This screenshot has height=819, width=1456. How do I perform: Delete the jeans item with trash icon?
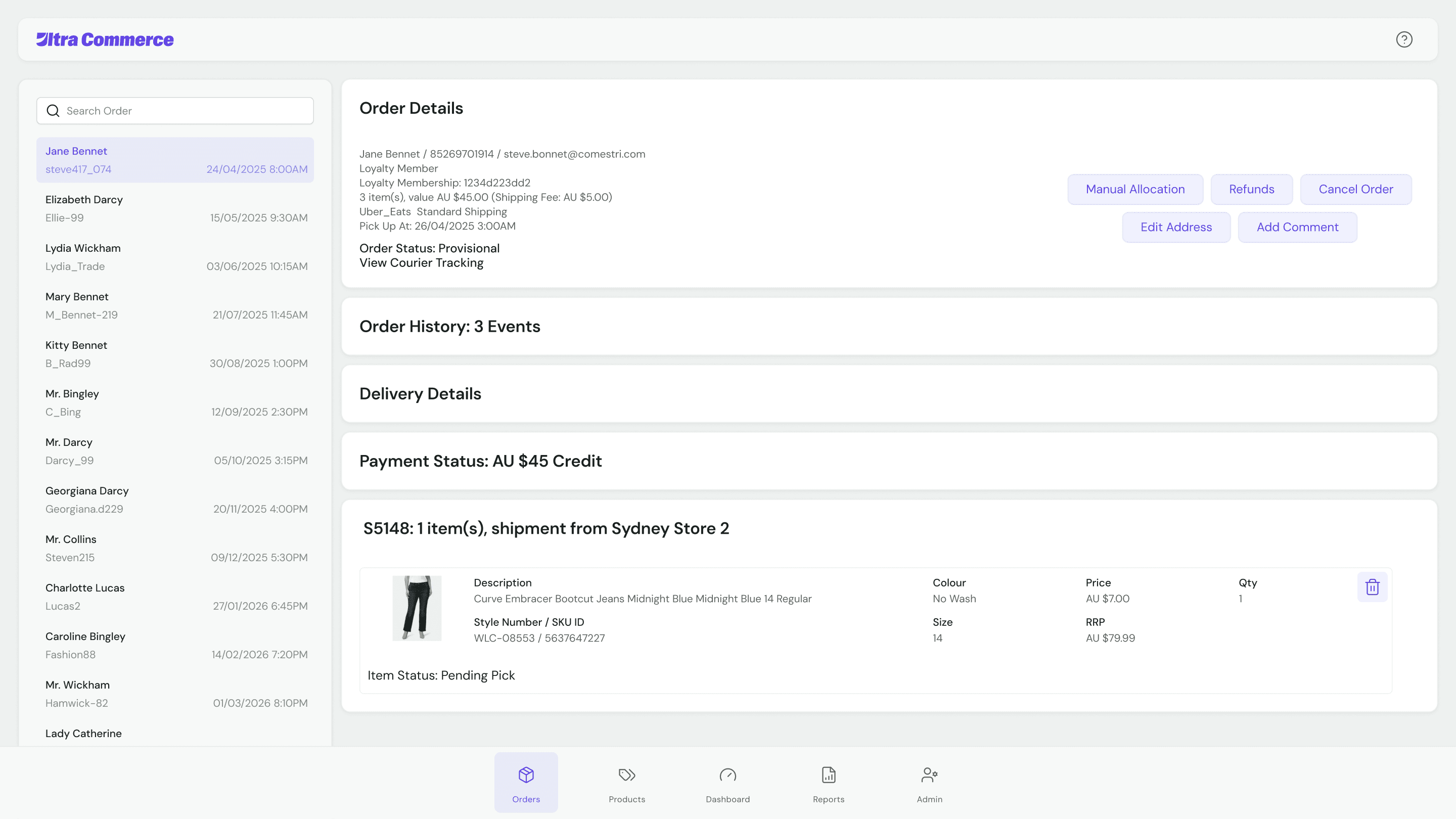pos(1372,587)
